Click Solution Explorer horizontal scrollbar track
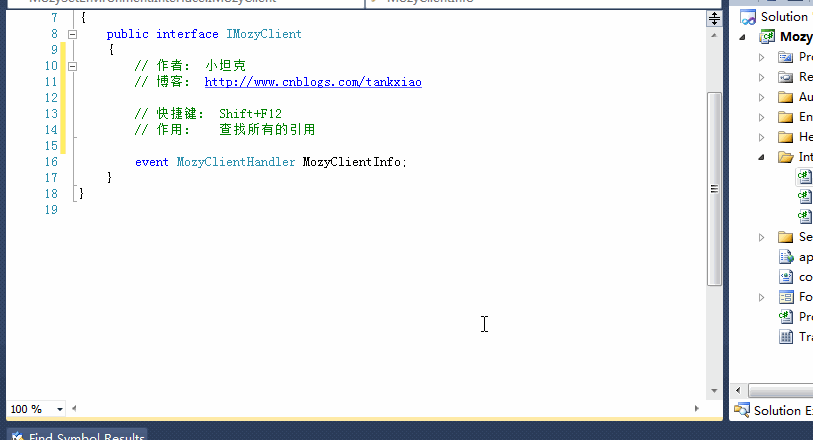 [781, 390]
